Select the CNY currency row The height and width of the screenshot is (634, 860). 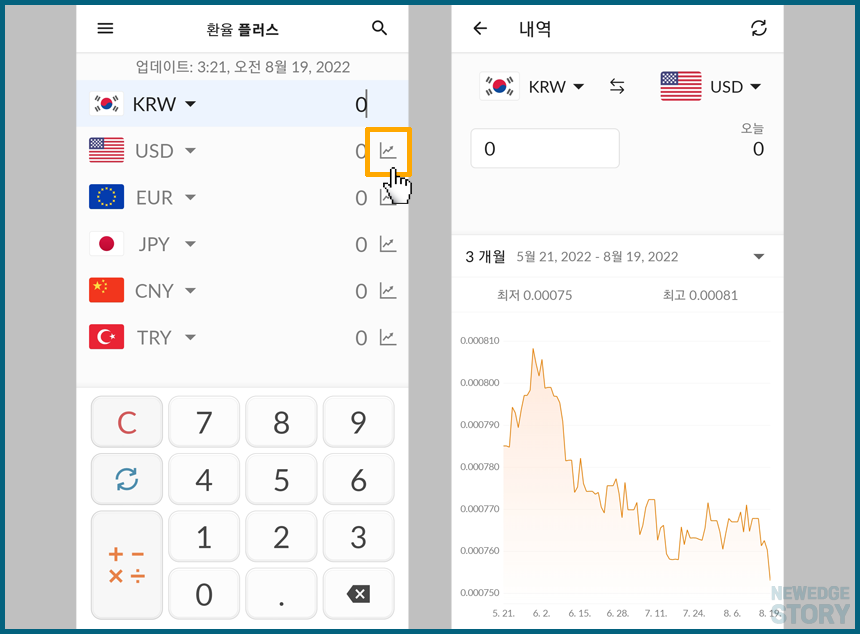(155, 291)
